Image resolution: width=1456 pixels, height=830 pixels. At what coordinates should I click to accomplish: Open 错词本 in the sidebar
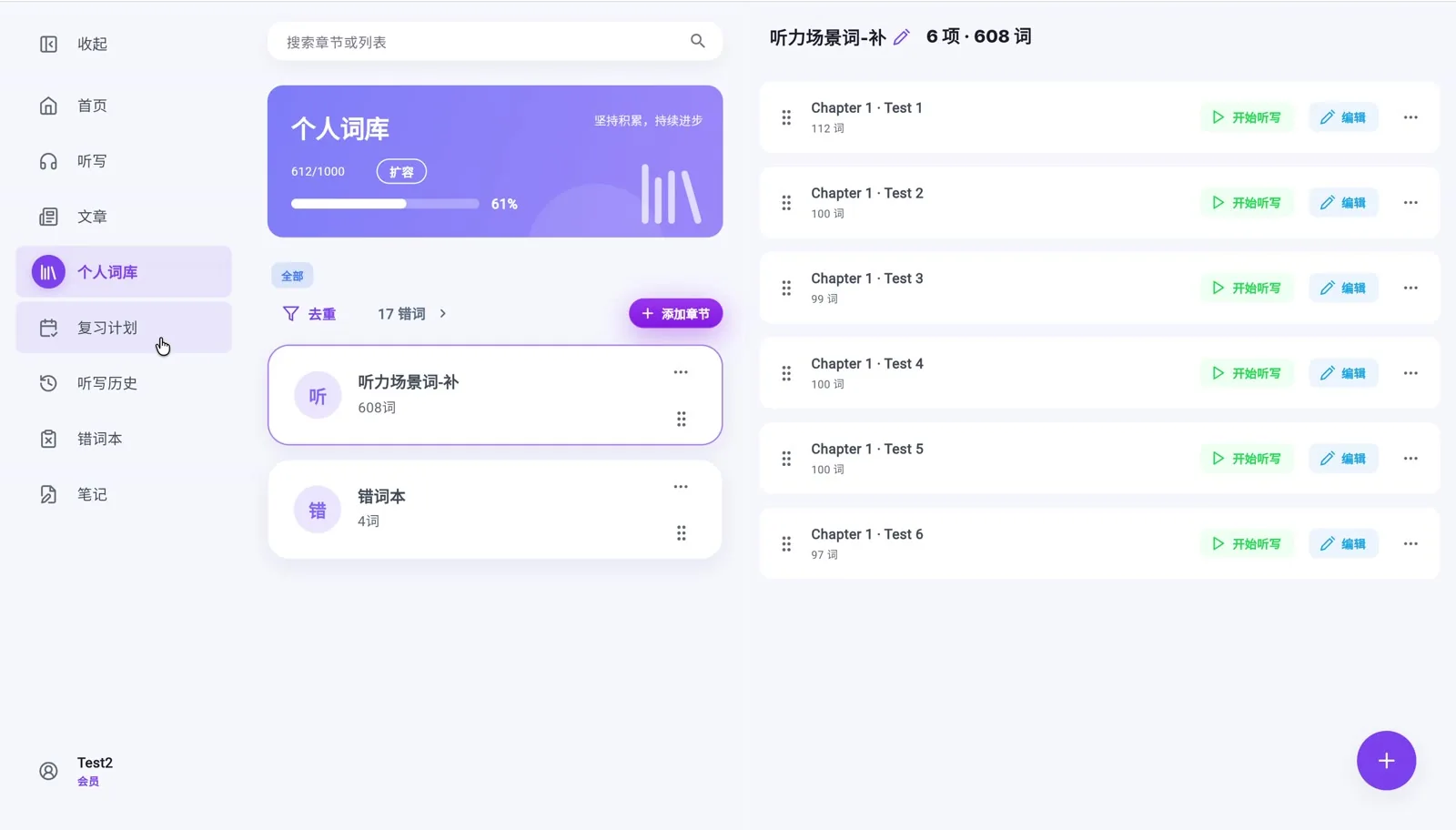[124, 439]
